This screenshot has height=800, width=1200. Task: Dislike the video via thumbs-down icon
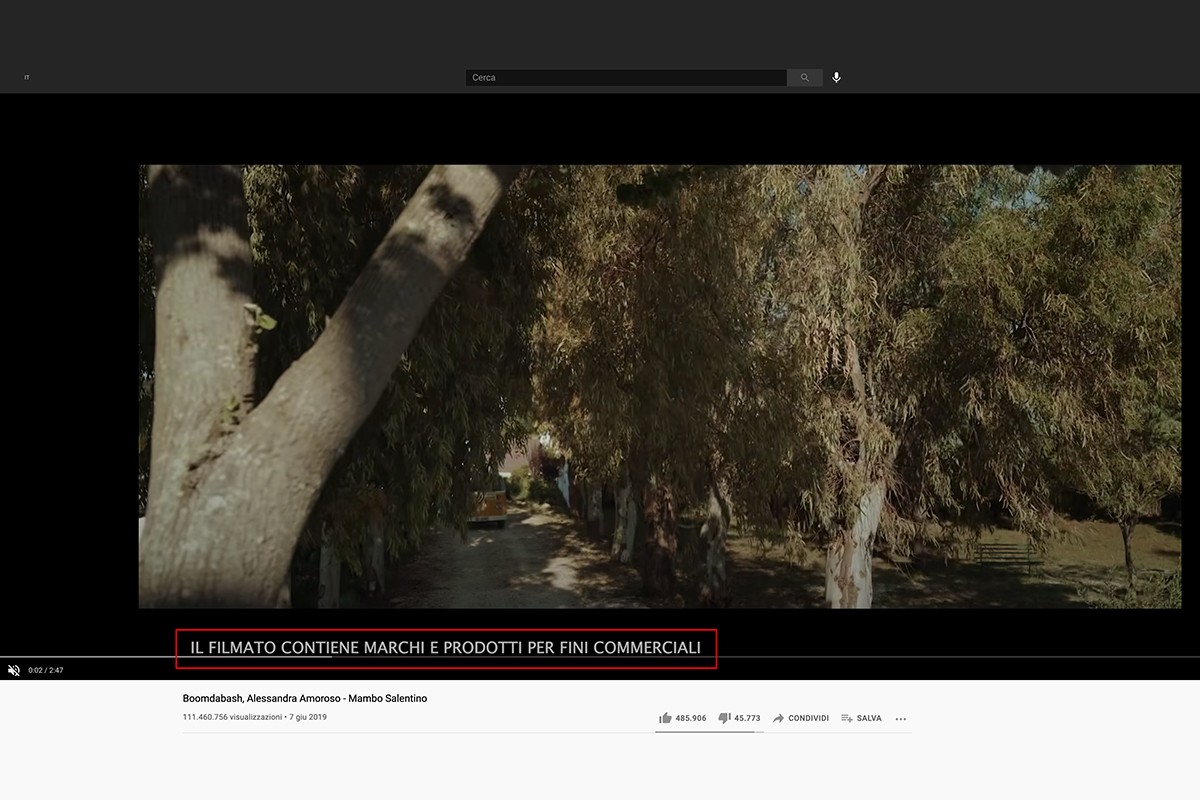[724, 718]
